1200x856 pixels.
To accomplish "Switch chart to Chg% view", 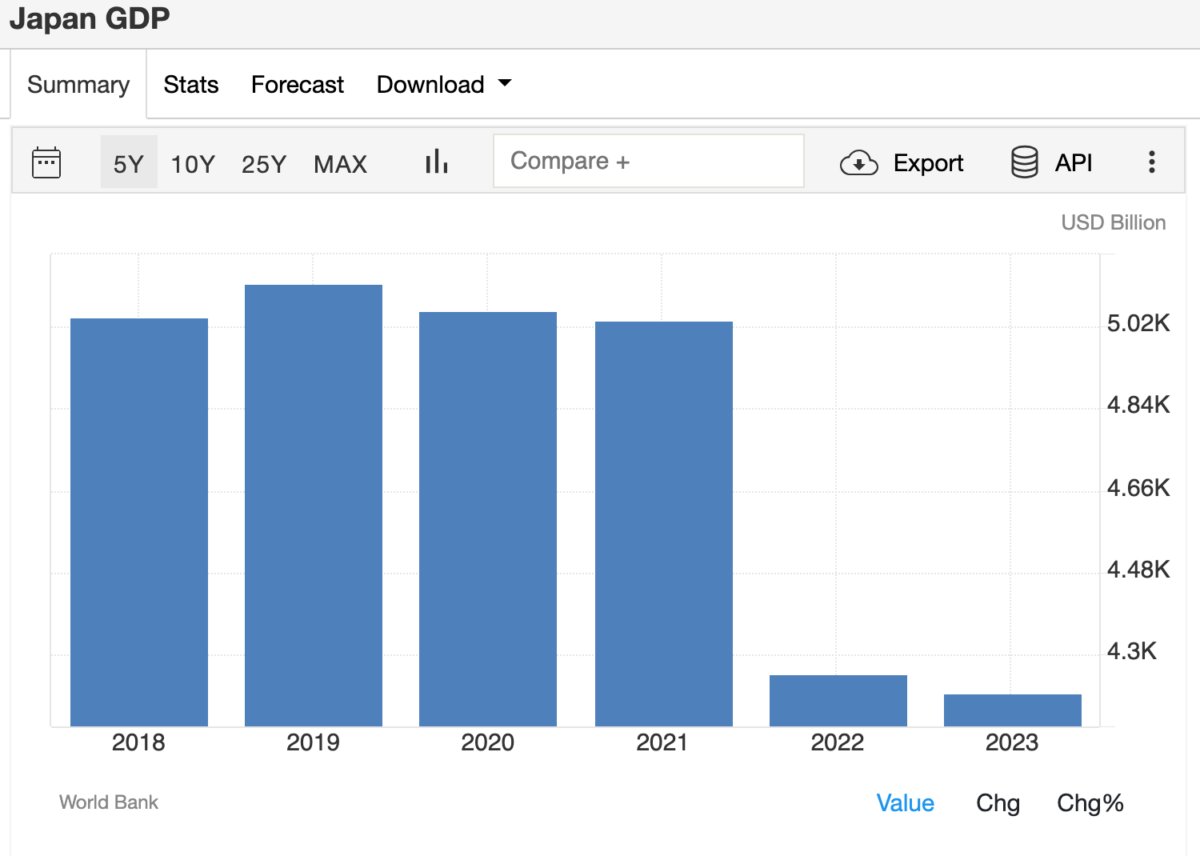I will click(x=1090, y=803).
